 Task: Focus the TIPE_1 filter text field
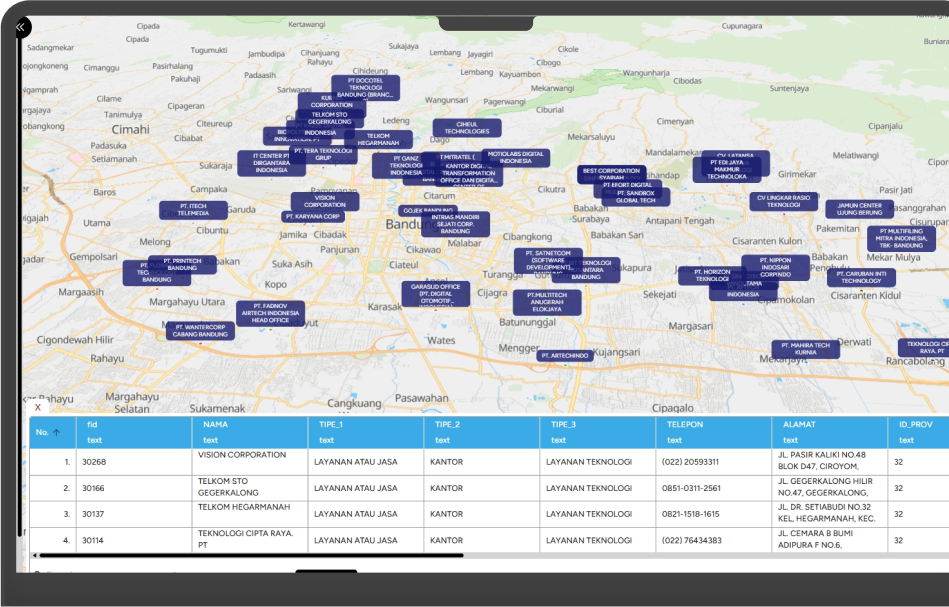(x=365, y=440)
